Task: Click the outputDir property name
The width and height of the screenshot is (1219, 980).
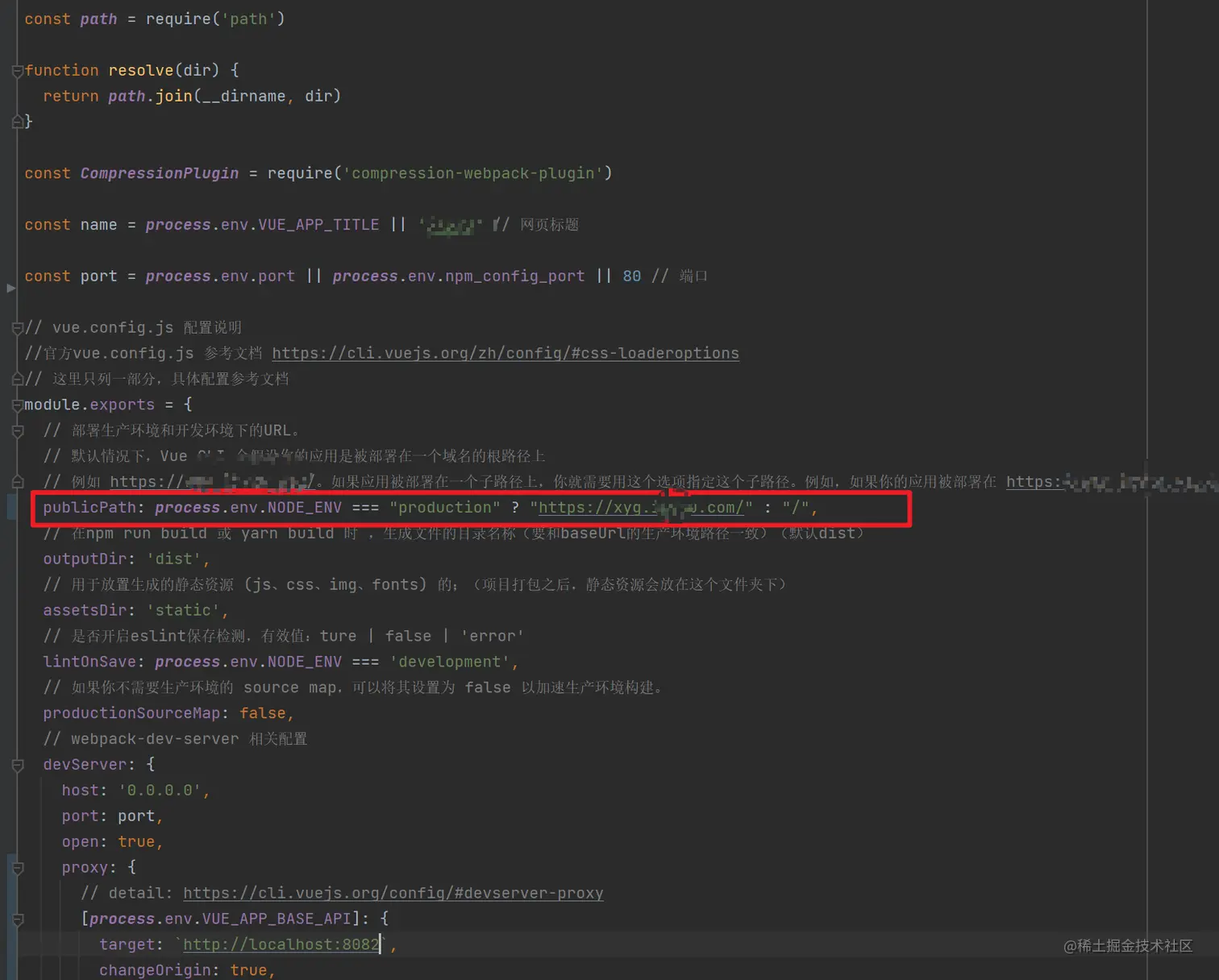Action: [85, 559]
